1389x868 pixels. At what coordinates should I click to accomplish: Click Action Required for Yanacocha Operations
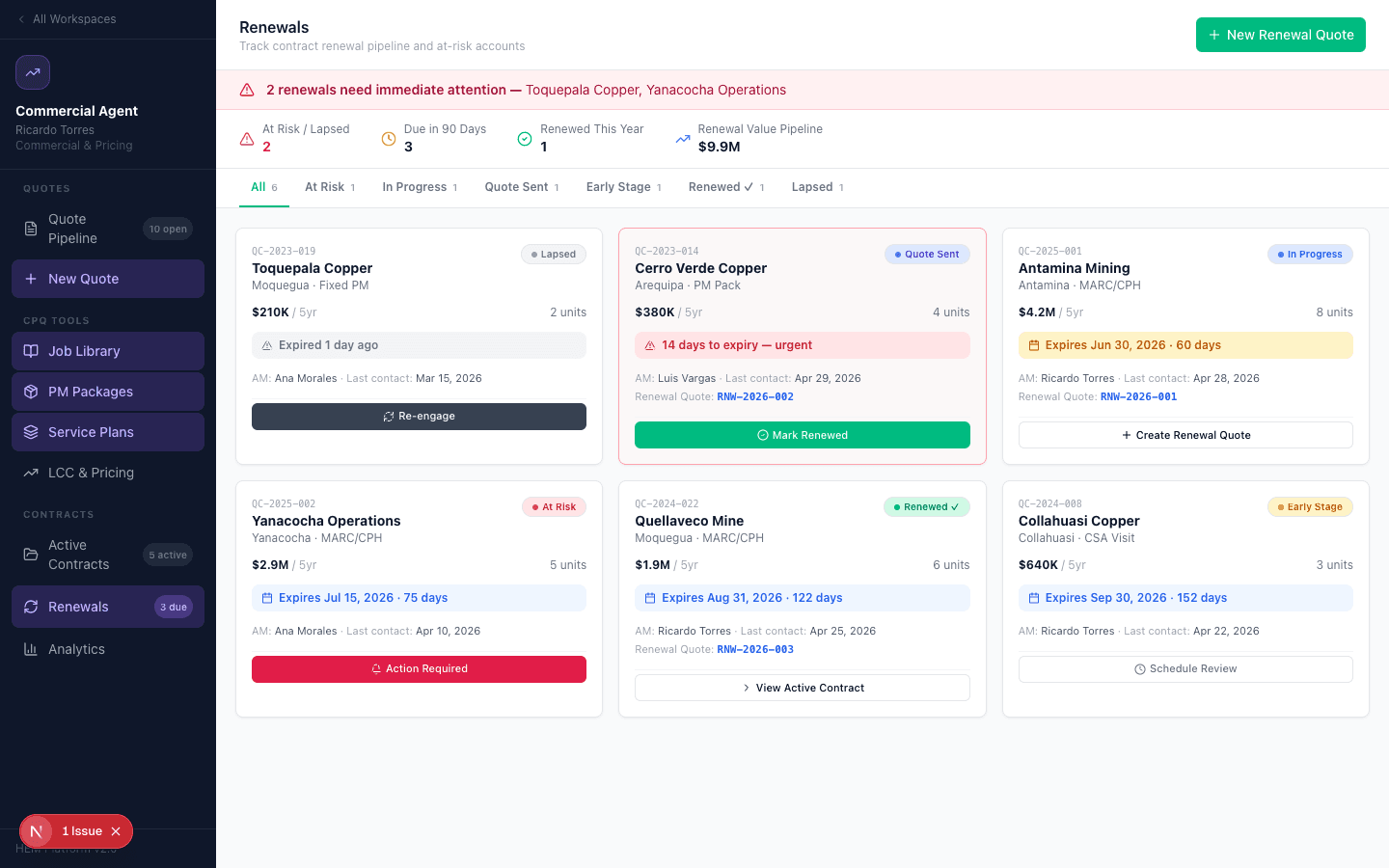pyautogui.click(x=419, y=669)
